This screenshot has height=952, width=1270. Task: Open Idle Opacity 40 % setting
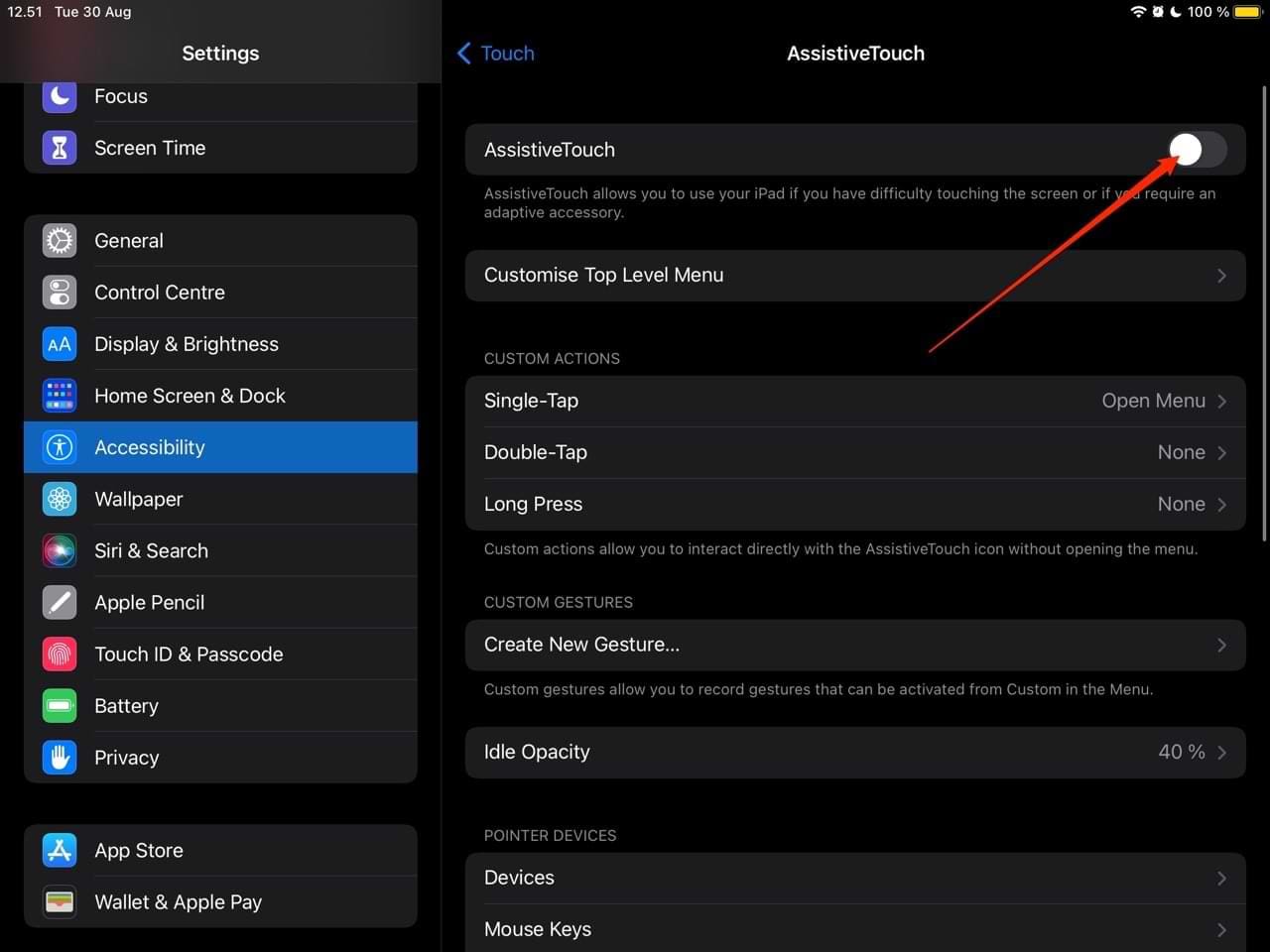pos(855,752)
